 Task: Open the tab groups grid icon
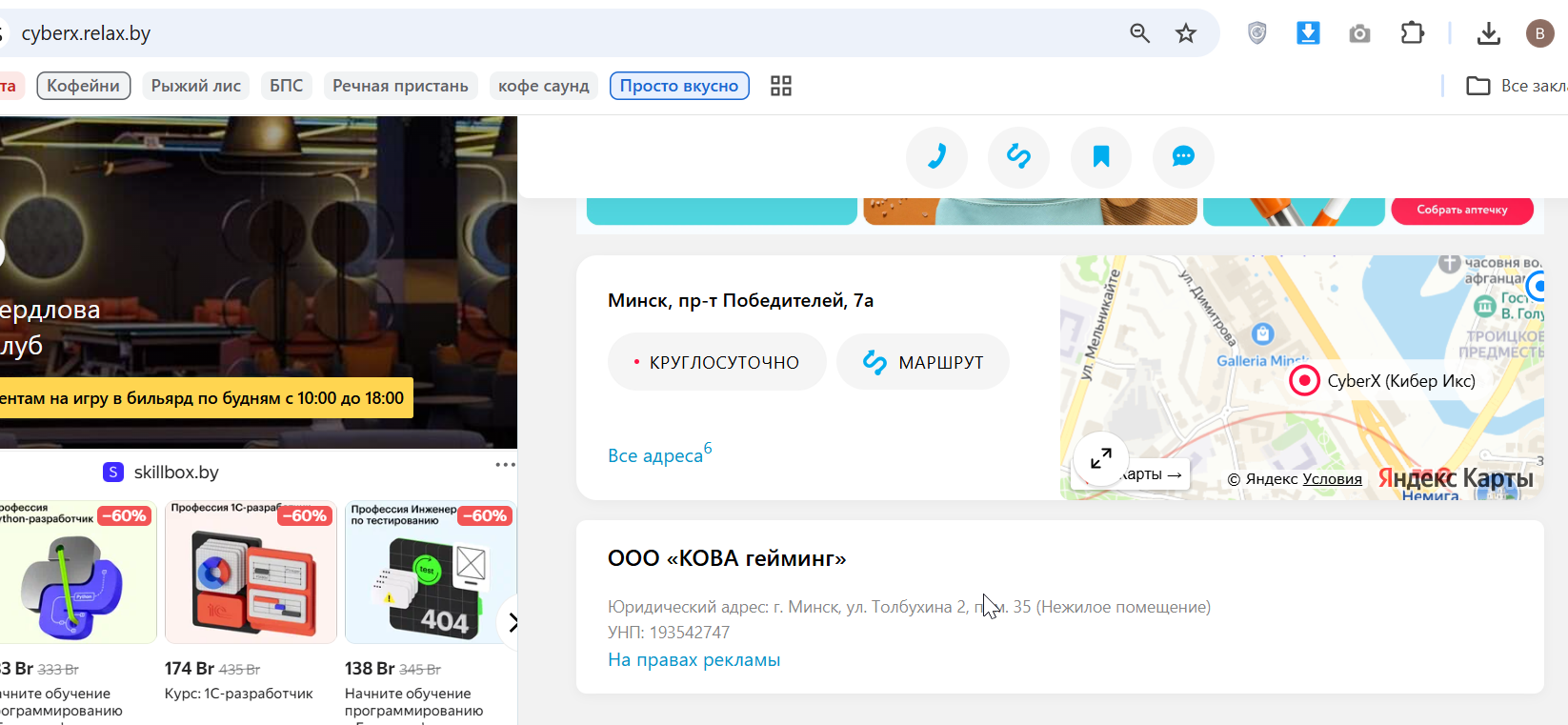pyautogui.click(x=781, y=86)
